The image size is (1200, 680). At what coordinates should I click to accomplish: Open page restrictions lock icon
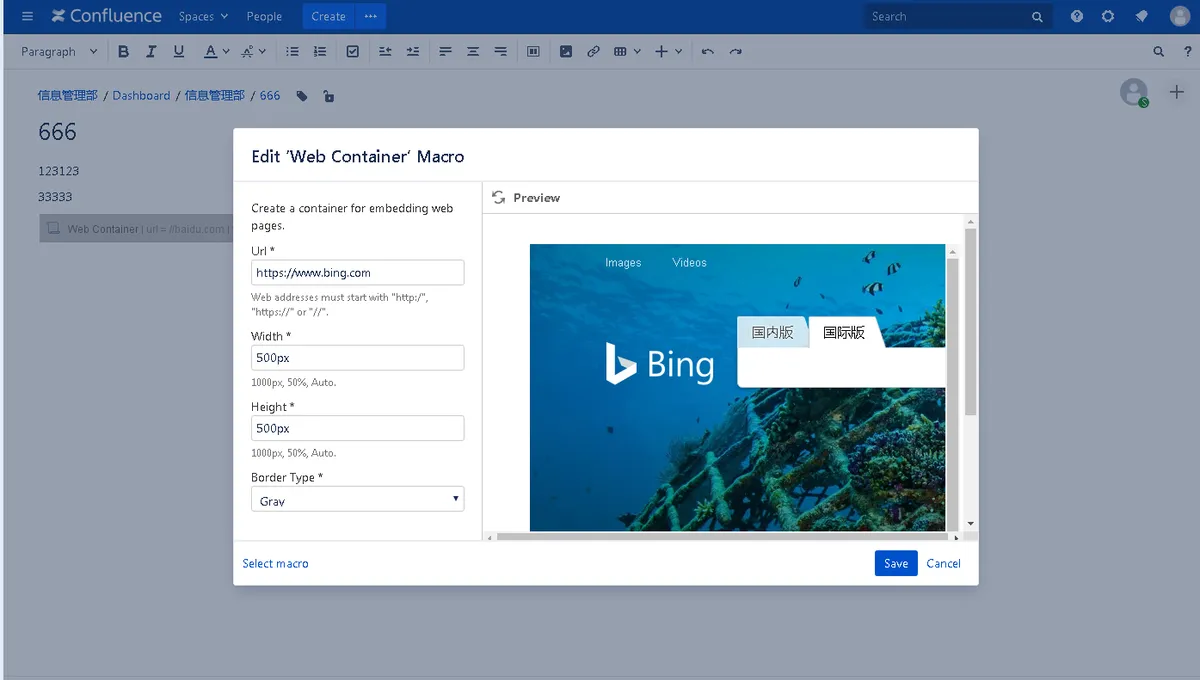click(x=329, y=96)
